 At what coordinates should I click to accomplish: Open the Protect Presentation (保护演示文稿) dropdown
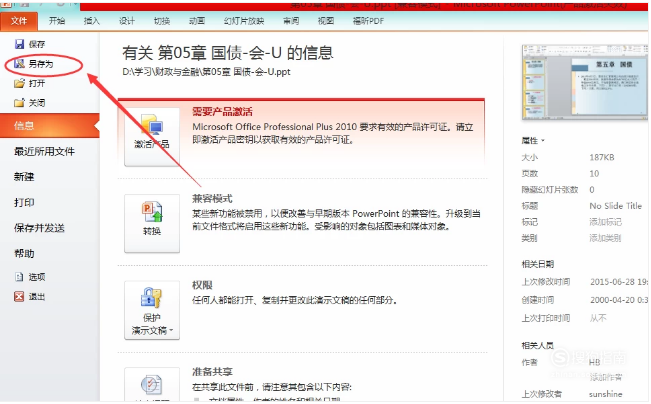click(152, 310)
